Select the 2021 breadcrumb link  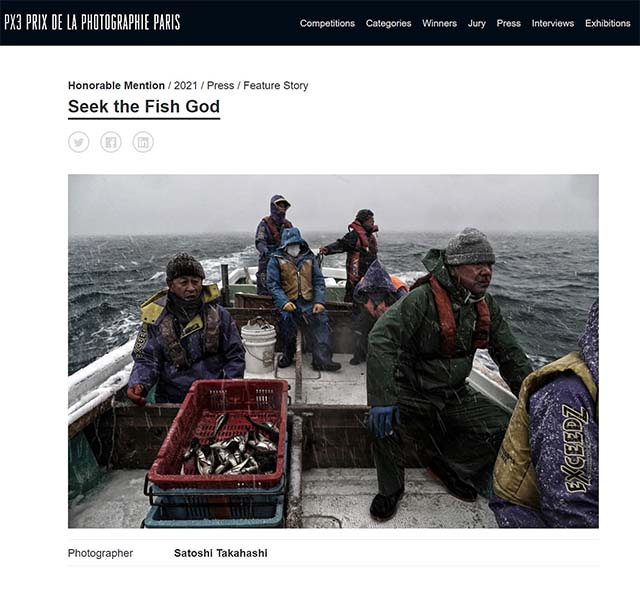pos(186,86)
